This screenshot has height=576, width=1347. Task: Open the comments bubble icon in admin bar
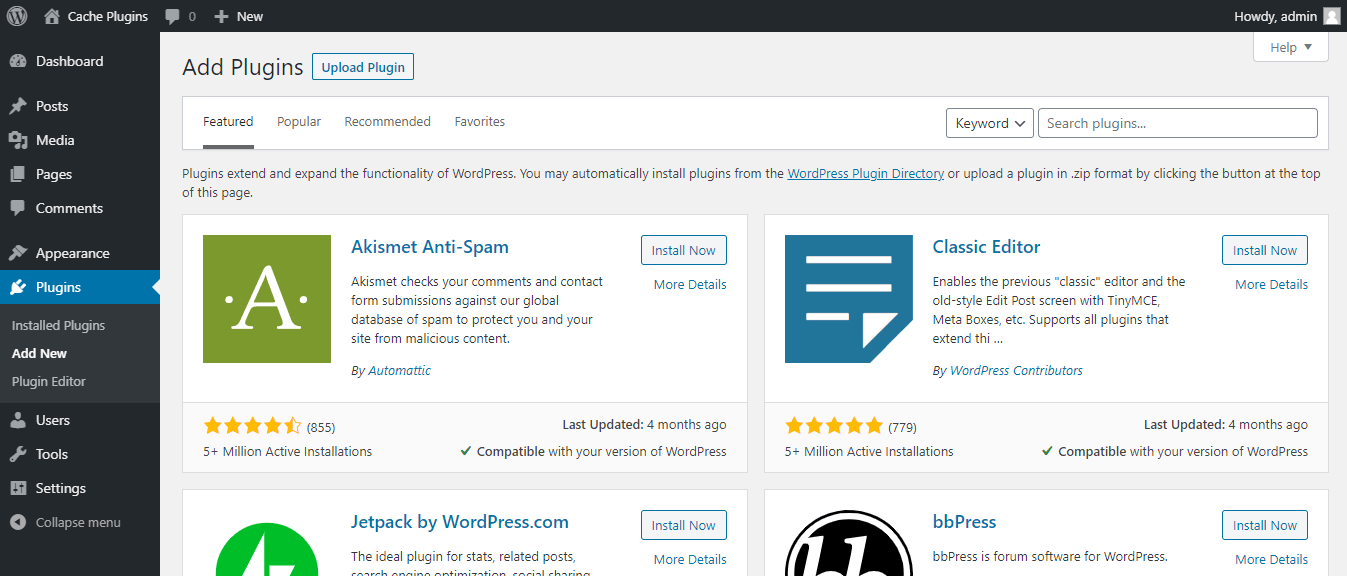click(x=173, y=16)
